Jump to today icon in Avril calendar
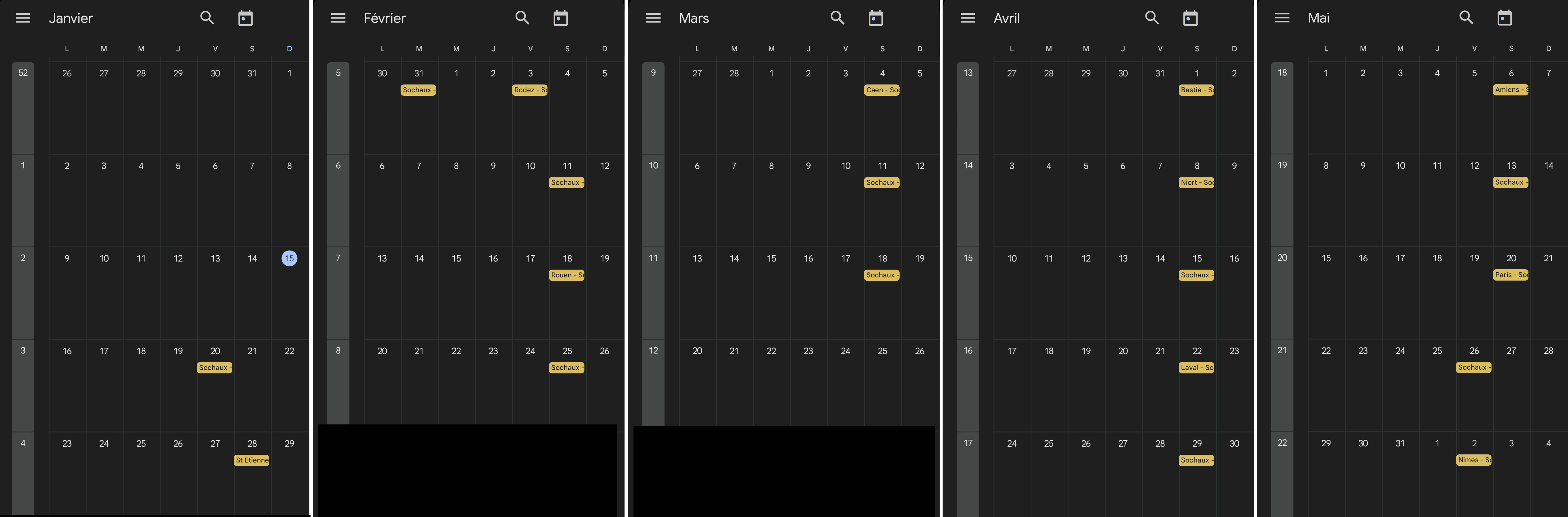Viewport: 1568px width, 517px height. [x=1191, y=18]
